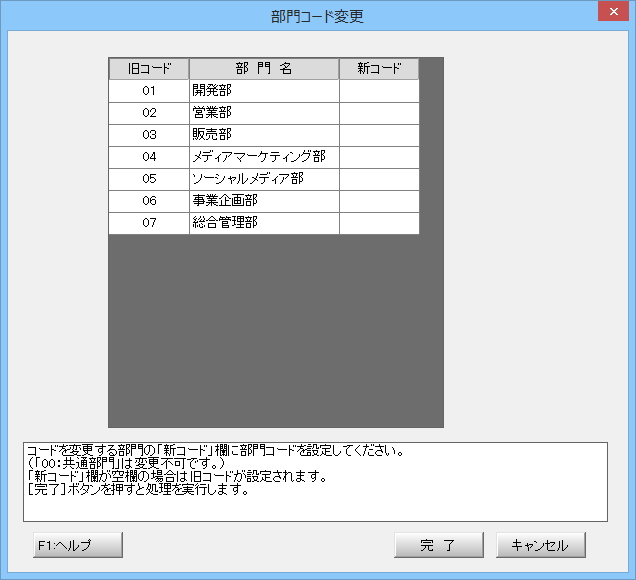Select the 新コード cell for 総合管理部
This screenshot has height=580, width=636.
pyautogui.click(x=379, y=223)
